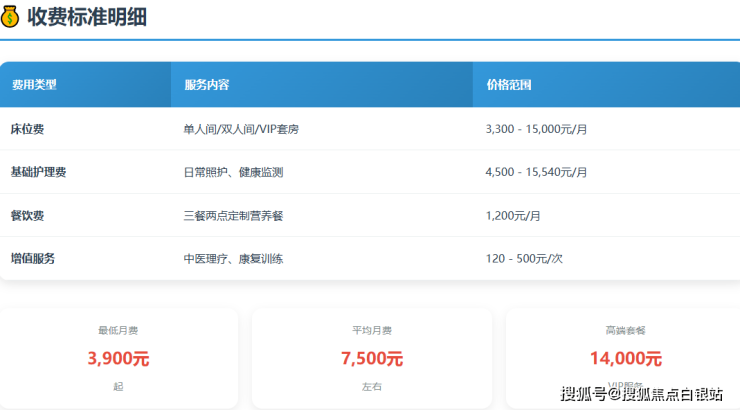The height and width of the screenshot is (410, 740).
Task: Open the 平均月费 7,500元 card
Action: (x=371, y=357)
